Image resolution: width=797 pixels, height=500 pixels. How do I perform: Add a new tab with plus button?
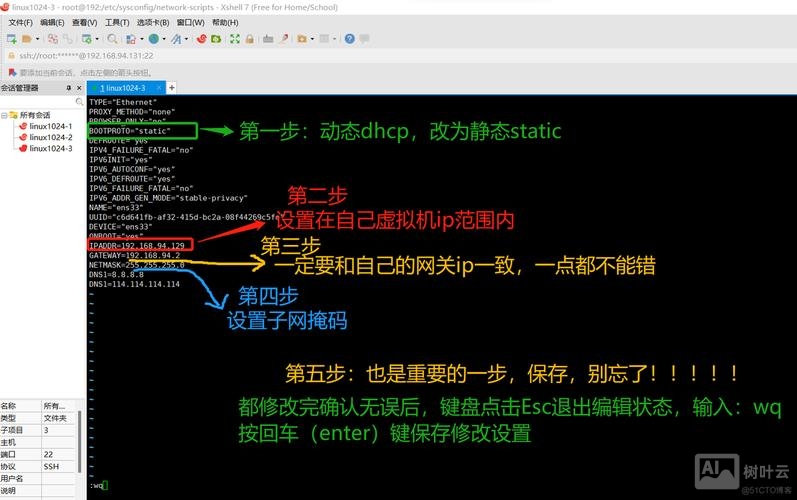point(172,88)
